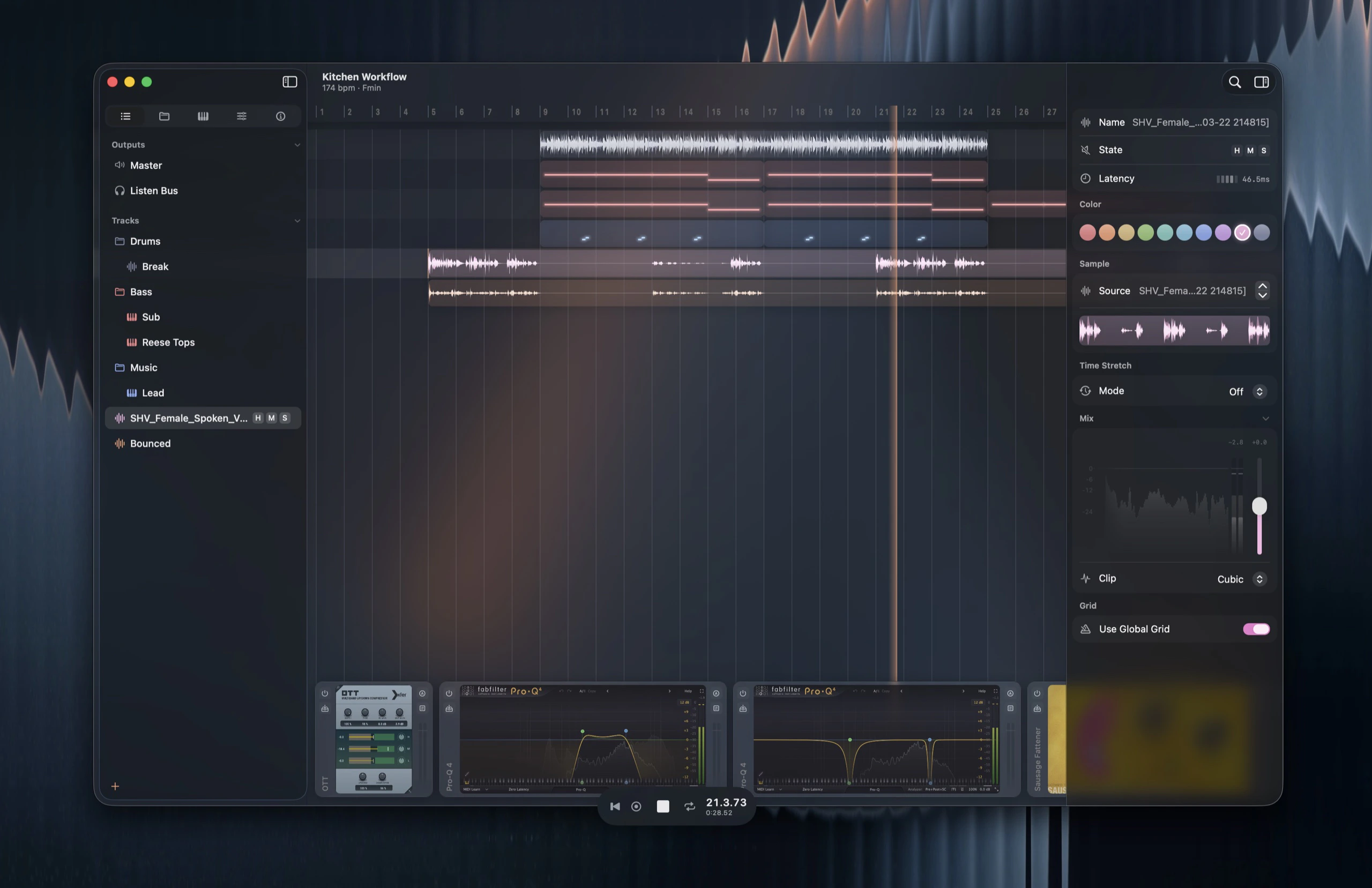Power off the OTT compressor plugin
Viewport: 1372px width, 888px height.
tap(325, 693)
